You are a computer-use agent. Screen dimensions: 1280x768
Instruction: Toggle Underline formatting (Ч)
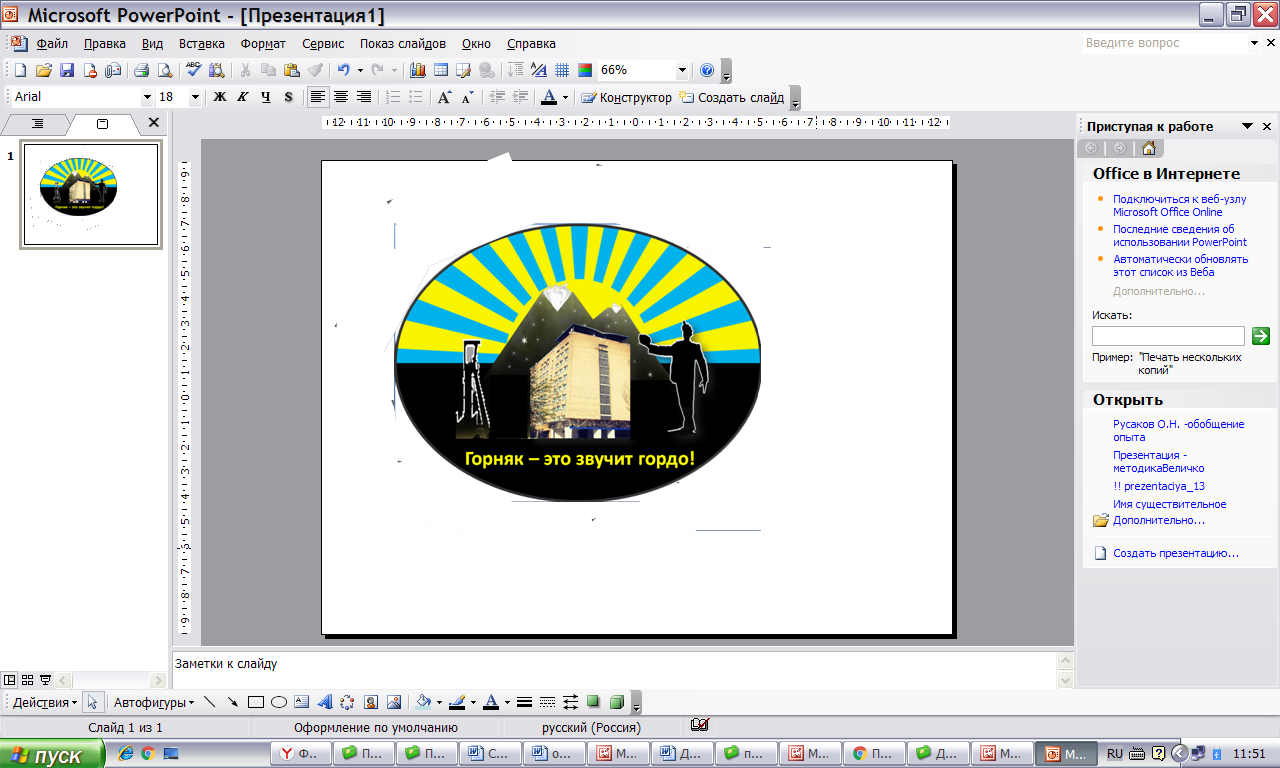pos(266,97)
